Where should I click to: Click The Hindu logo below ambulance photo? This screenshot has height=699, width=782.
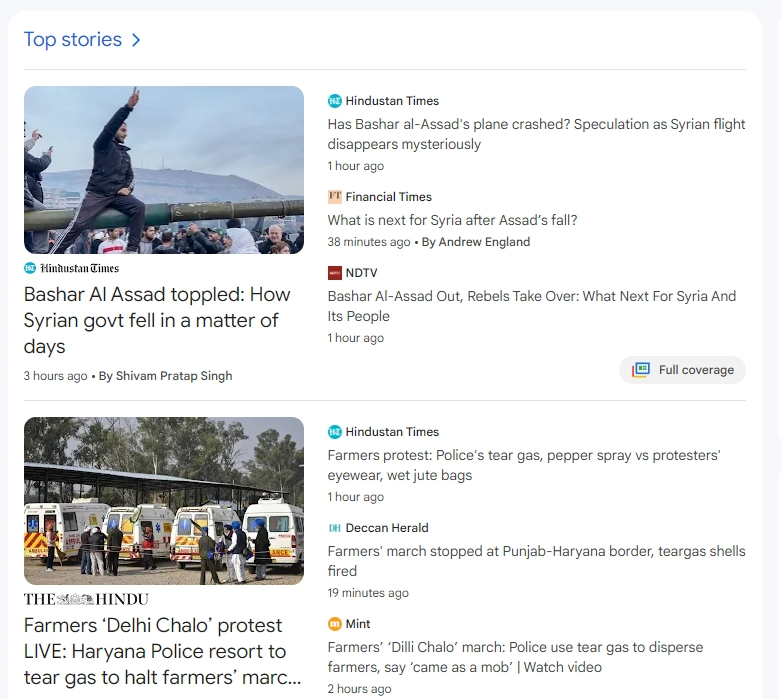click(x=86, y=599)
